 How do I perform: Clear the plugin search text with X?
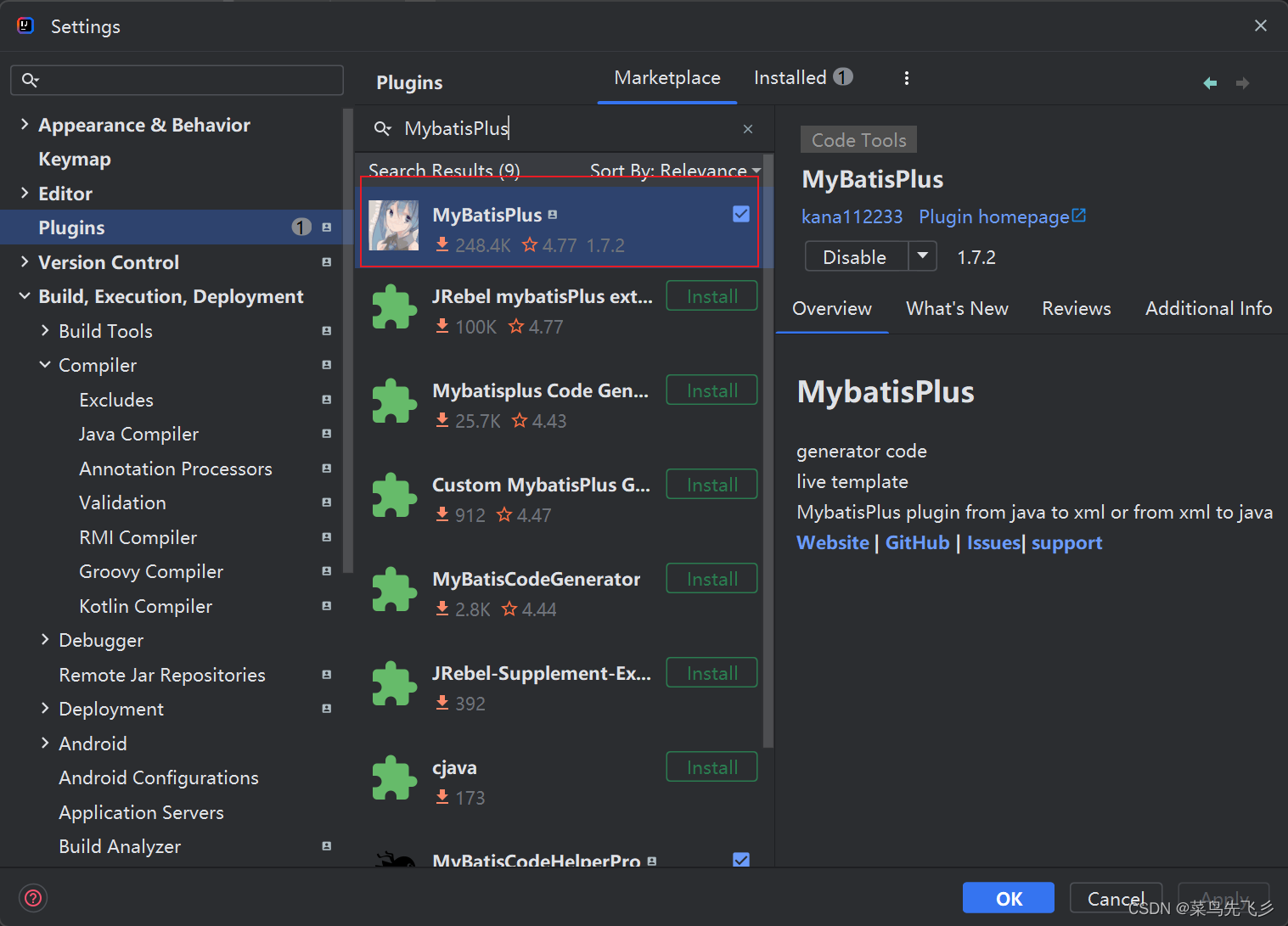tap(748, 129)
